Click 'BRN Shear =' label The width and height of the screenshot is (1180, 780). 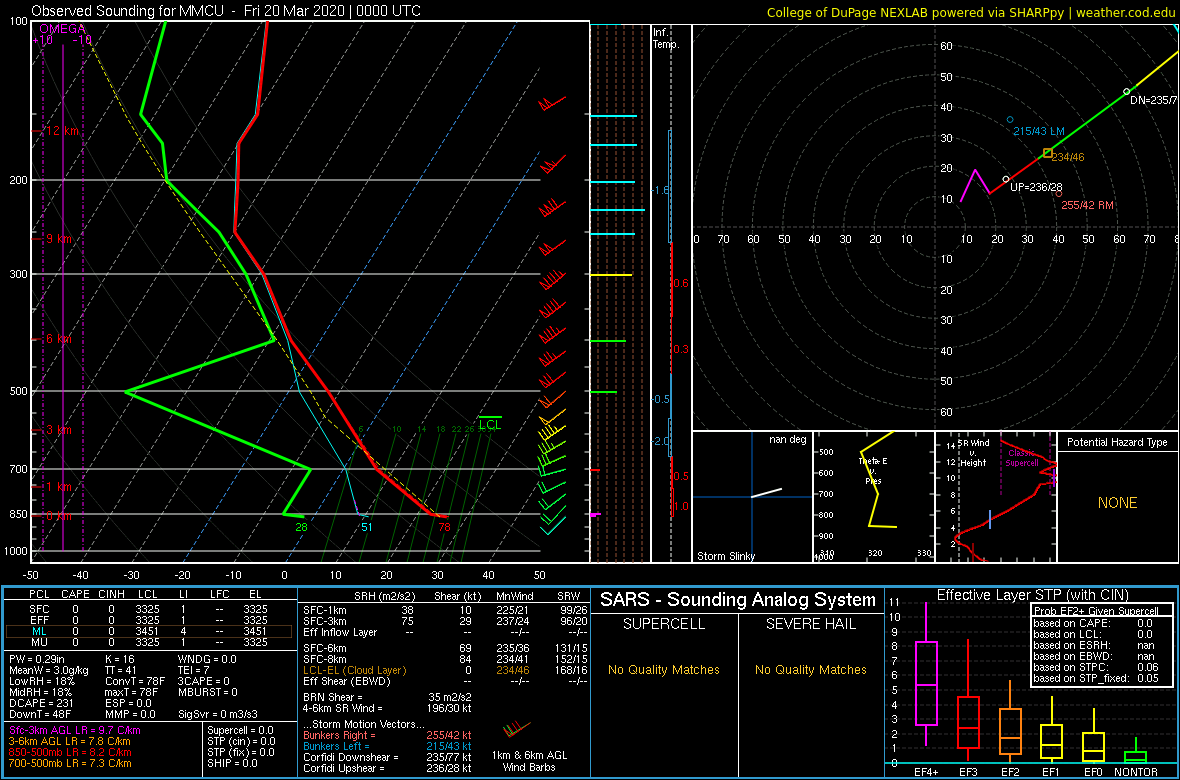pyautogui.click(x=333, y=696)
